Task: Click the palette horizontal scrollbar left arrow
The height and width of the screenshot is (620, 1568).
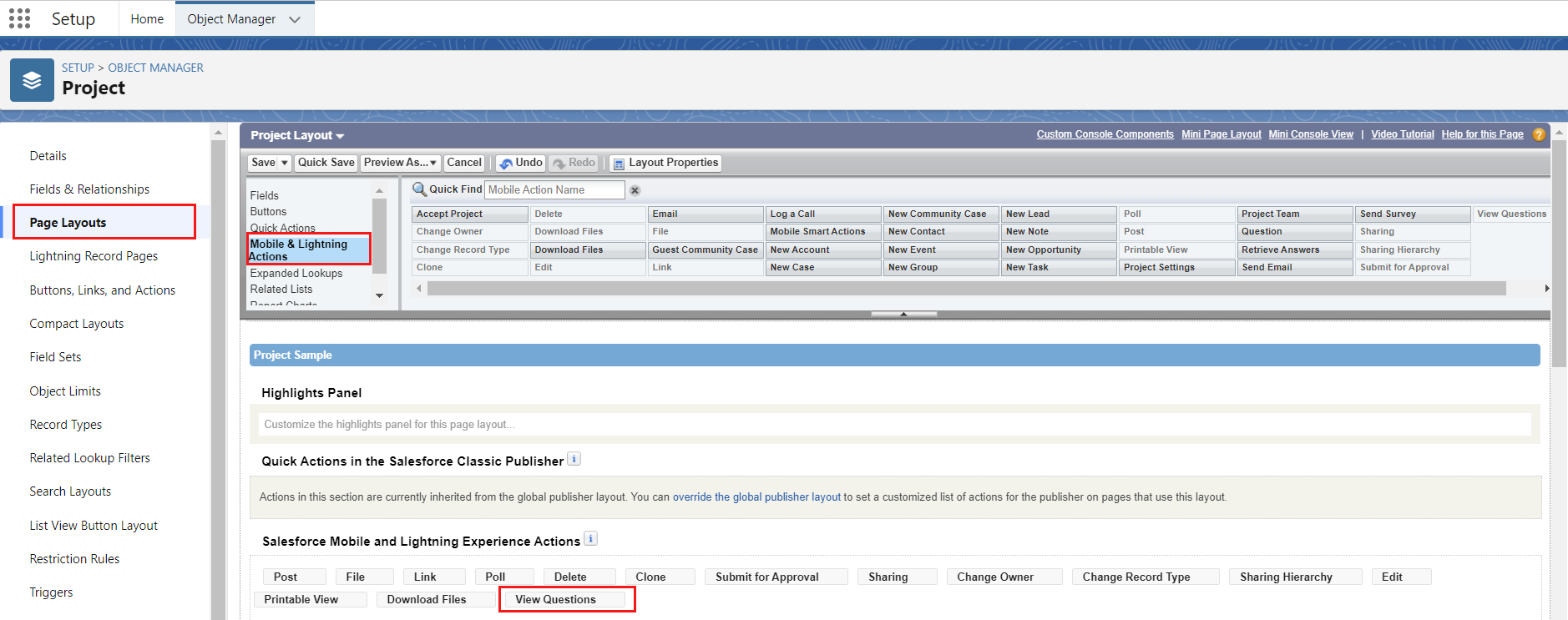Action: coord(418,288)
